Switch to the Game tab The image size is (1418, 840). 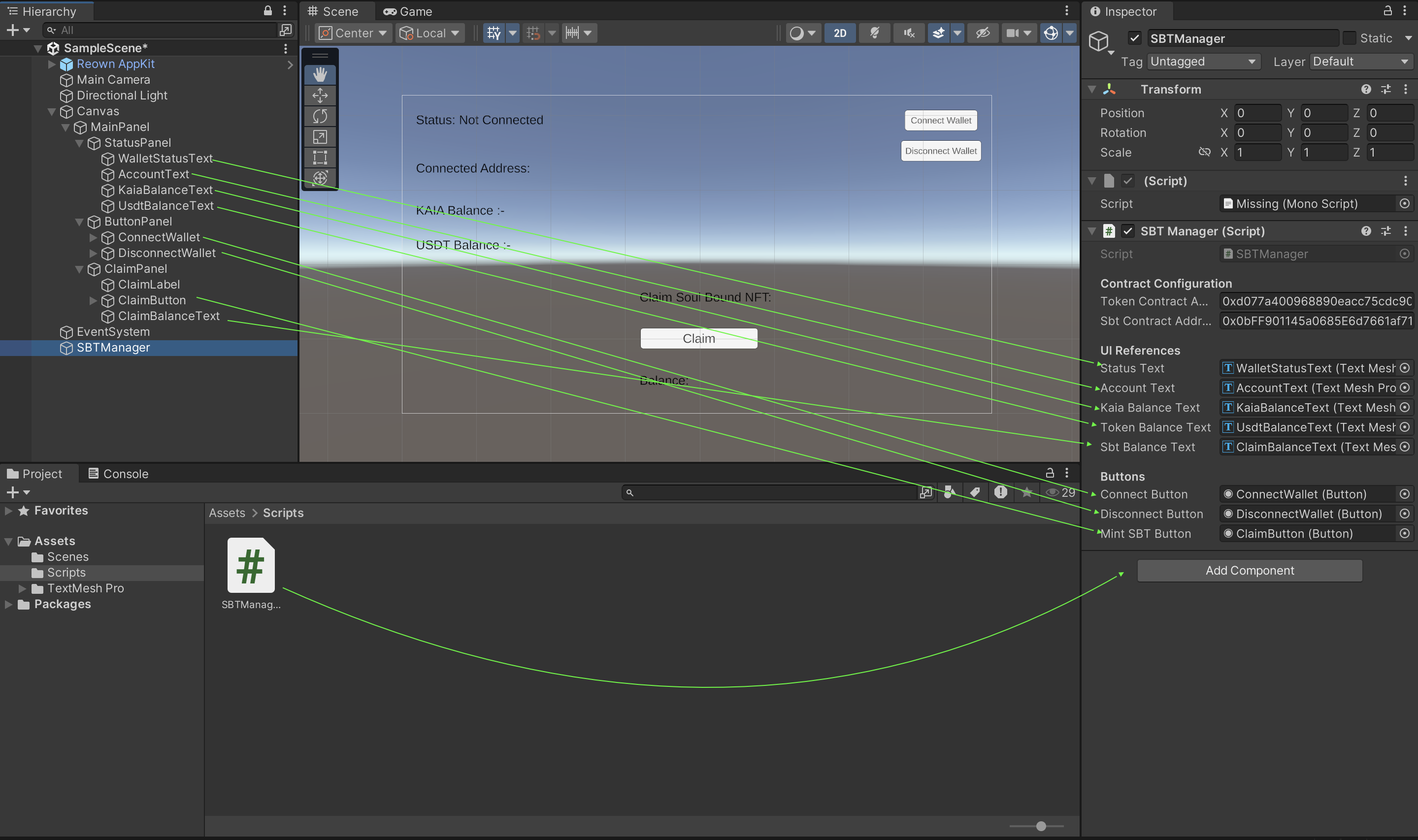(407, 11)
